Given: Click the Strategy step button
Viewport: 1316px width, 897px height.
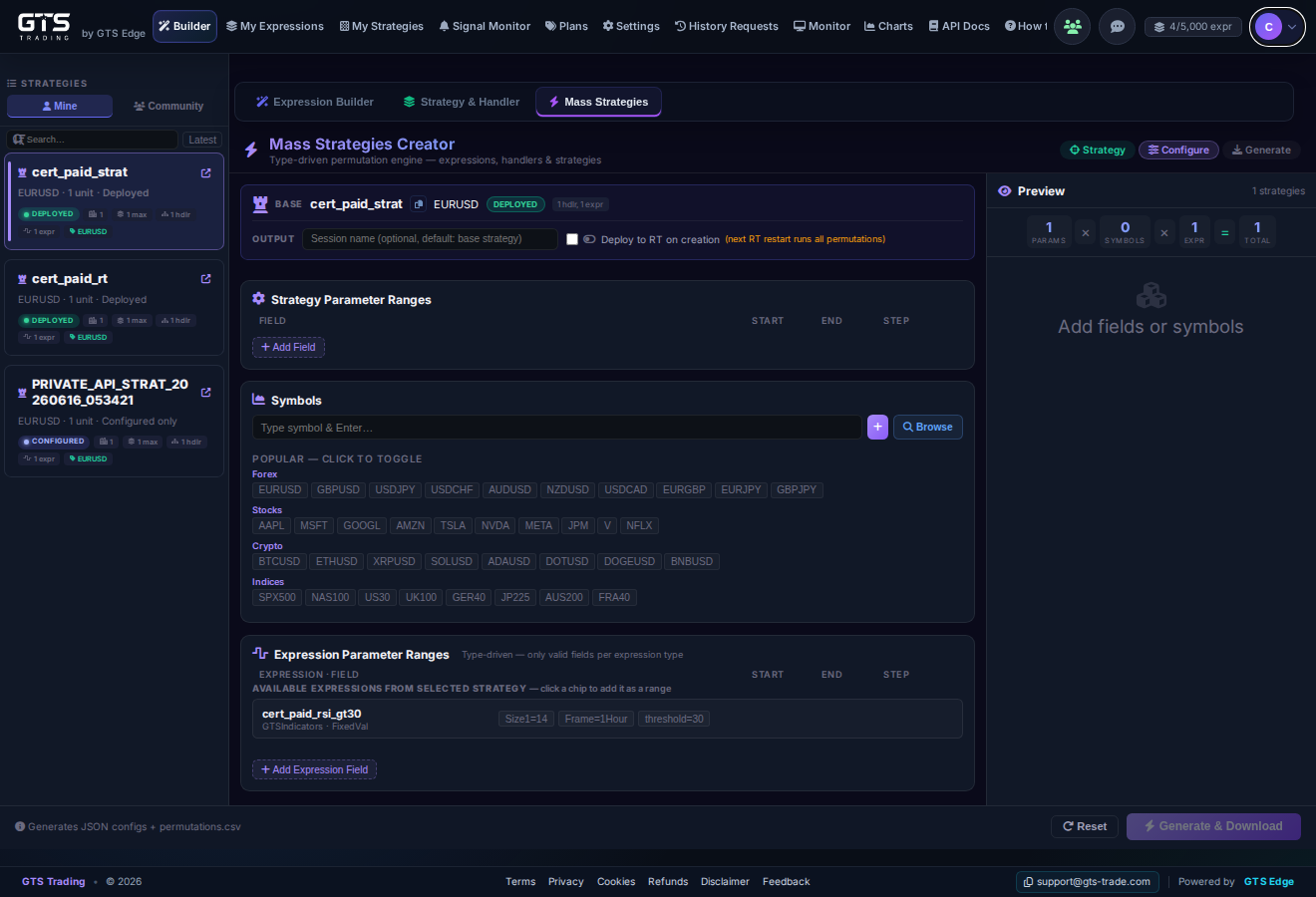Looking at the screenshot, I should pyautogui.click(x=1097, y=149).
